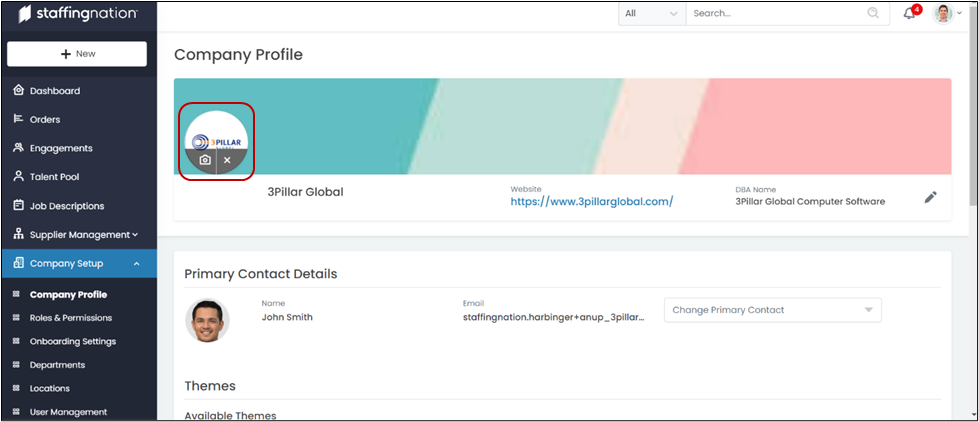Open the user avatar menu
Image resolution: width=979 pixels, height=422 pixels.
pos(943,13)
